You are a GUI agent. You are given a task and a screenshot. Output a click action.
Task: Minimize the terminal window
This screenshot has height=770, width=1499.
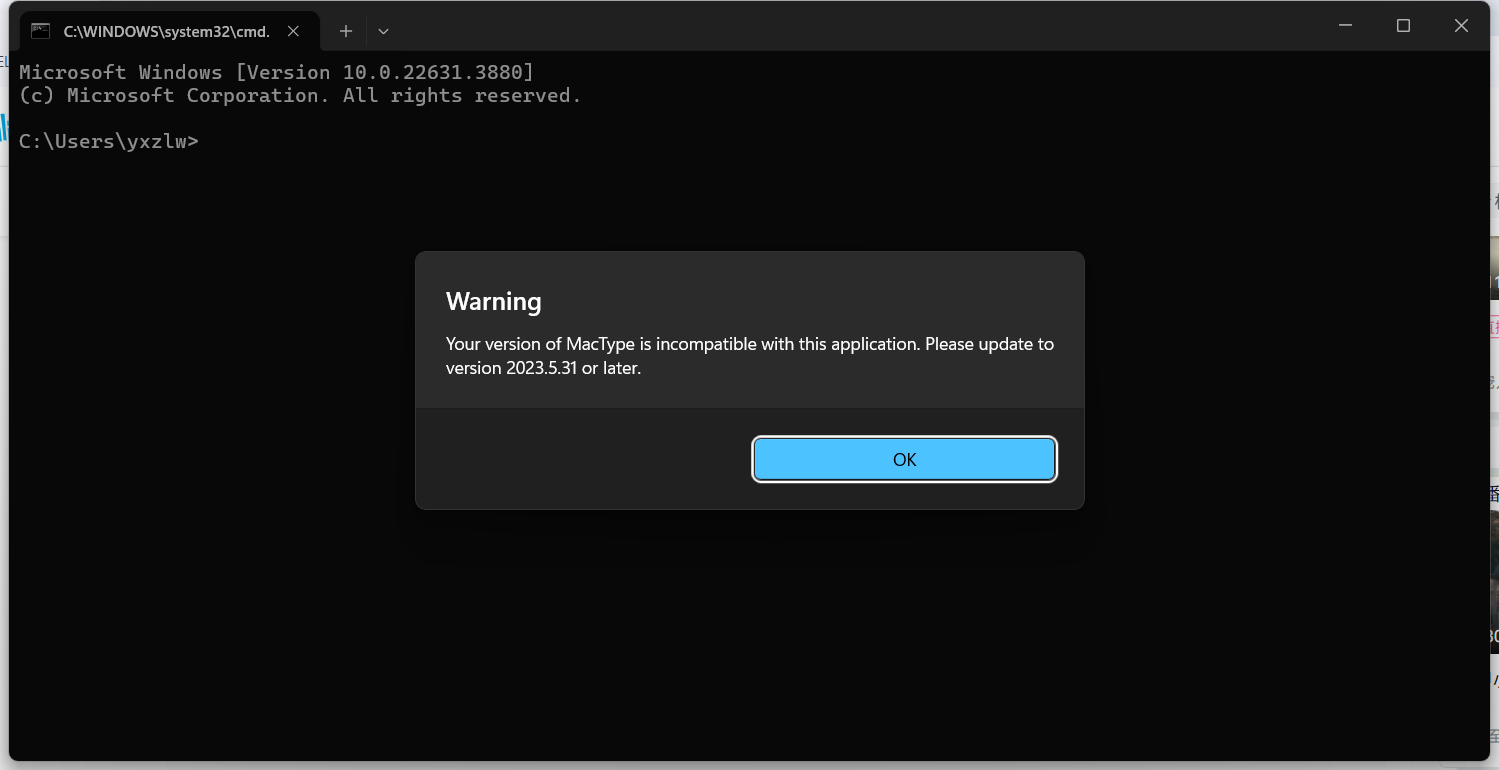(1345, 26)
